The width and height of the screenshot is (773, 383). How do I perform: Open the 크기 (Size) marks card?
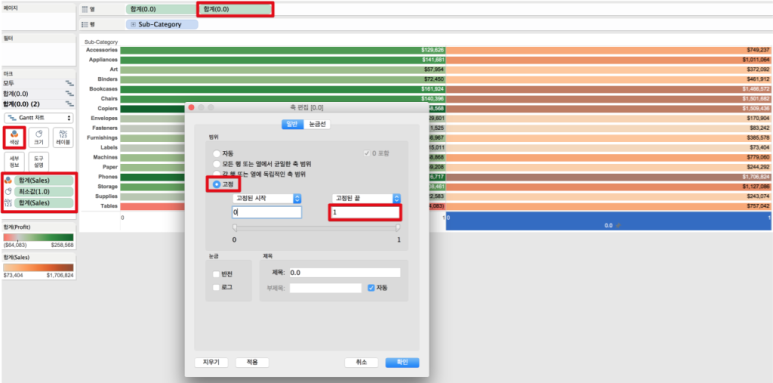point(38,137)
